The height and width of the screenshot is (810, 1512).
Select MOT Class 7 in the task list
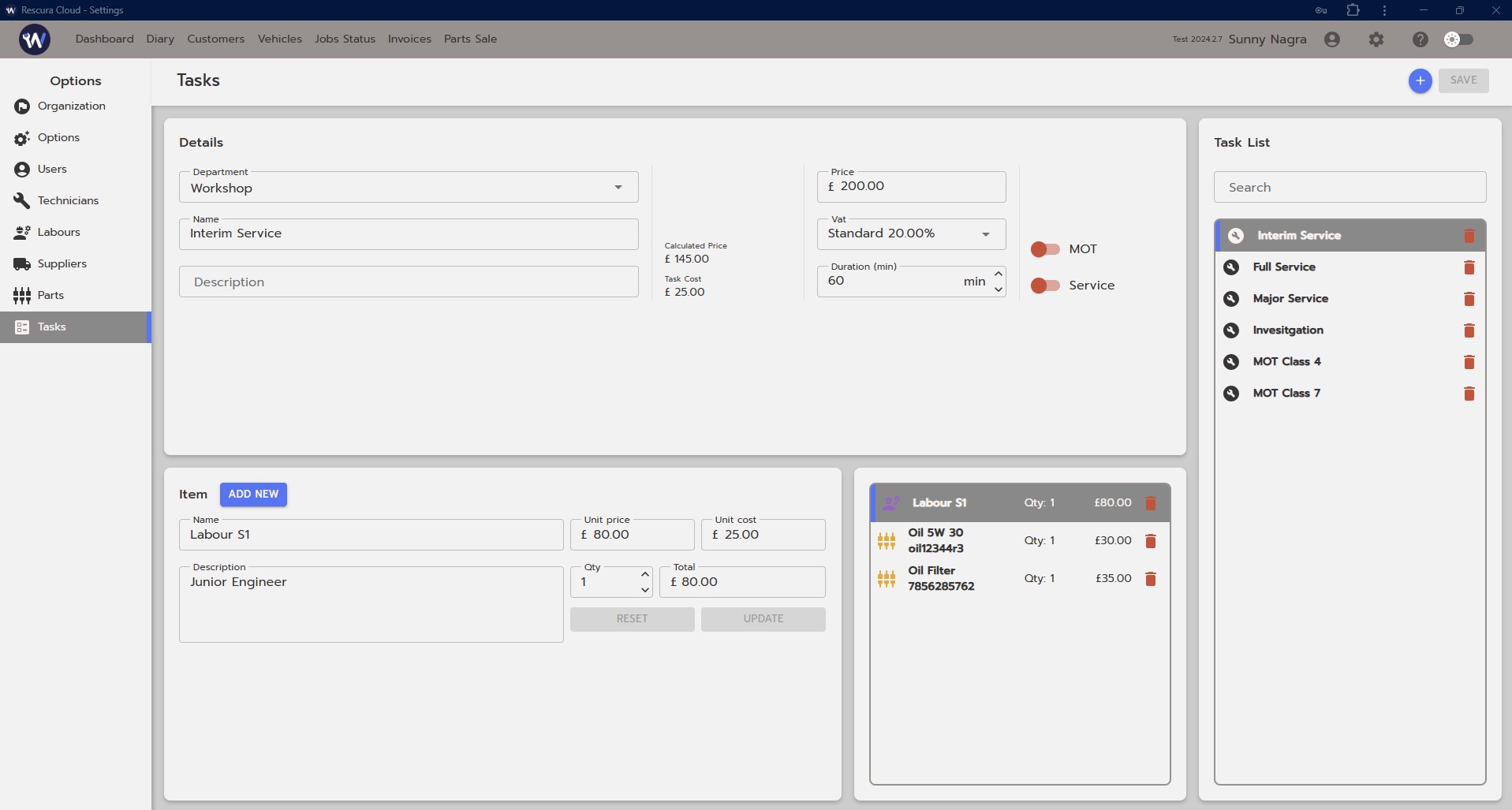tap(1350, 394)
